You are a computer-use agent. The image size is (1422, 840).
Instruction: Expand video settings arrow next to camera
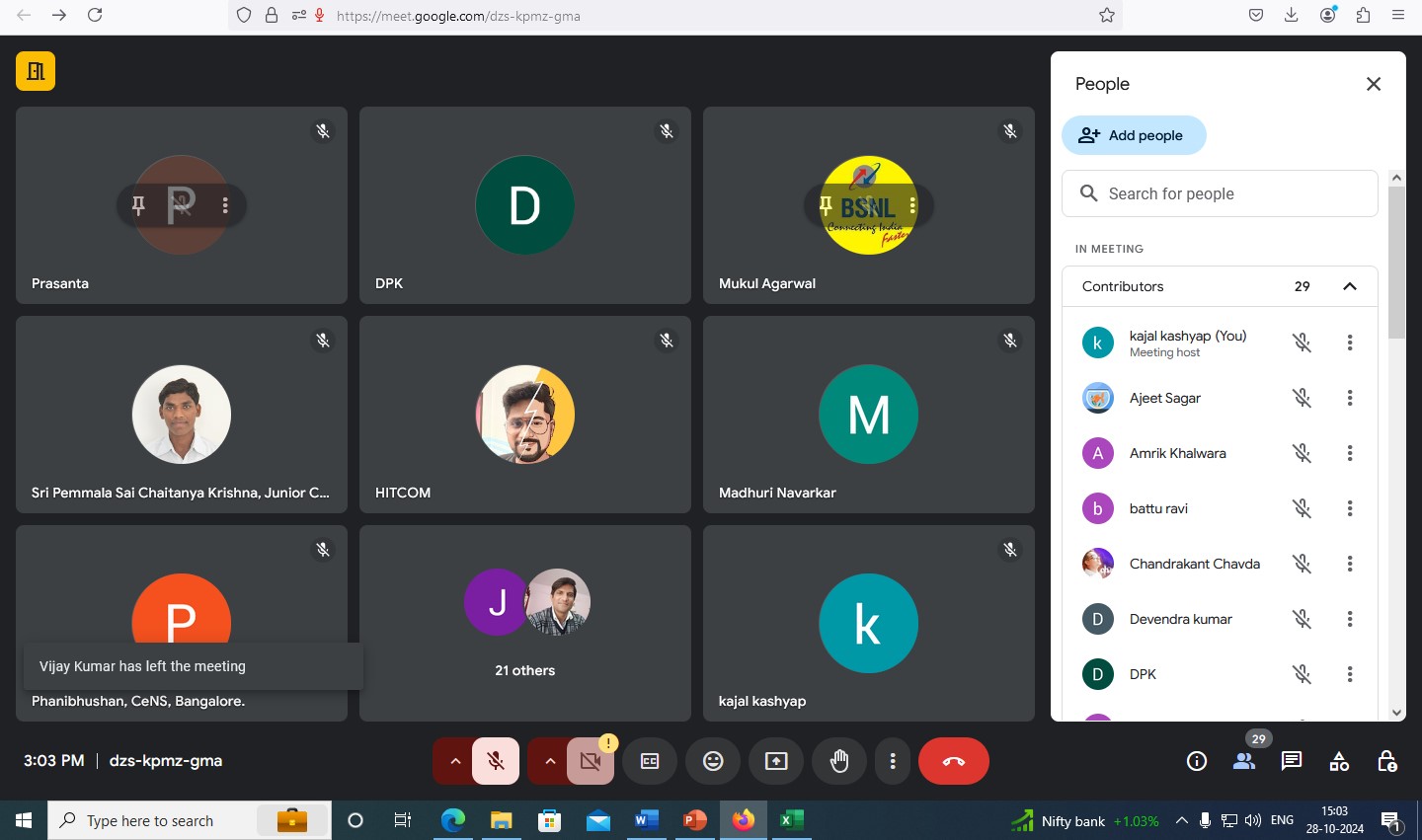coord(549,761)
